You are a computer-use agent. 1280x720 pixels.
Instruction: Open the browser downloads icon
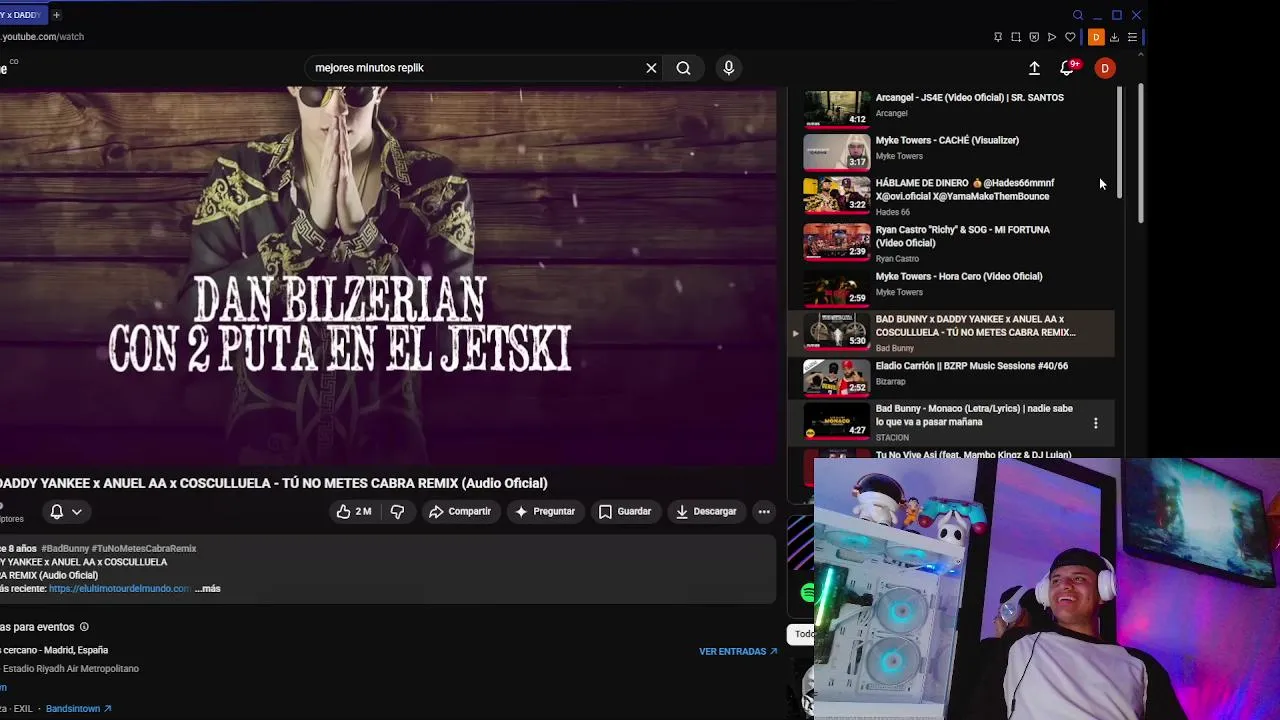click(x=1114, y=37)
